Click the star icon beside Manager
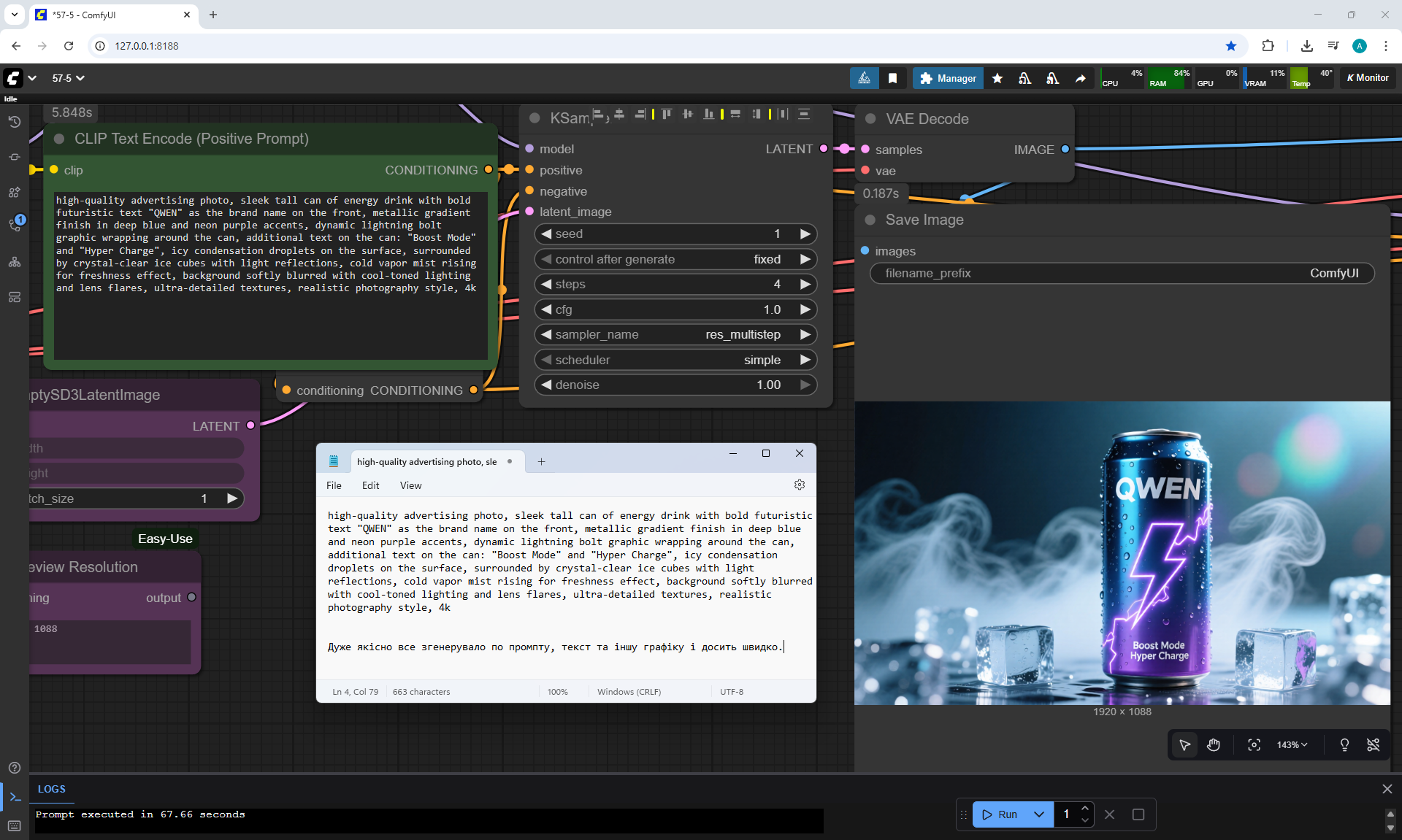Image resolution: width=1402 pixels, height=840 pixels. click(997, 78)
